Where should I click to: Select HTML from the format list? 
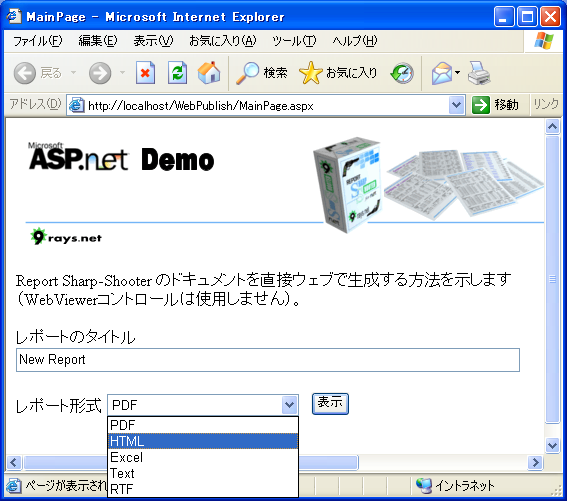pyautogui.click(x=203, y=441)
